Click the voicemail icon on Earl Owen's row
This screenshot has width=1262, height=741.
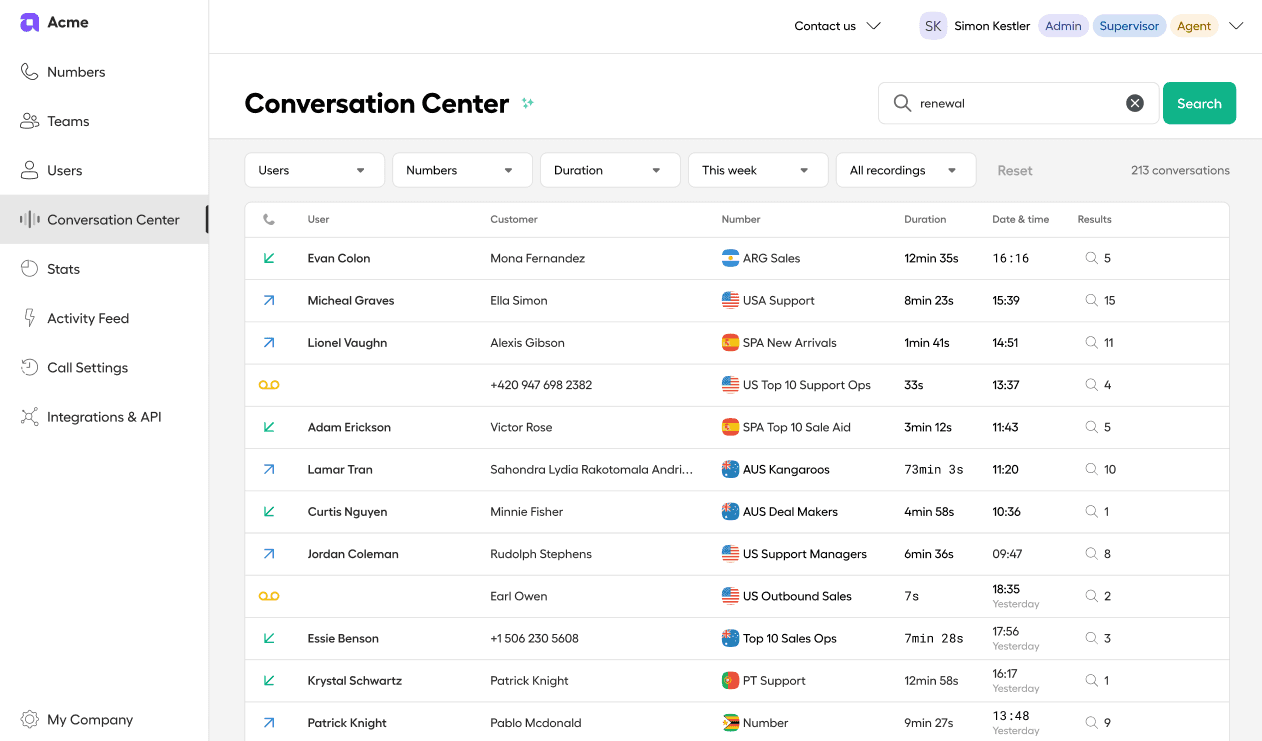pyautogui.click(x=268, y=595)
